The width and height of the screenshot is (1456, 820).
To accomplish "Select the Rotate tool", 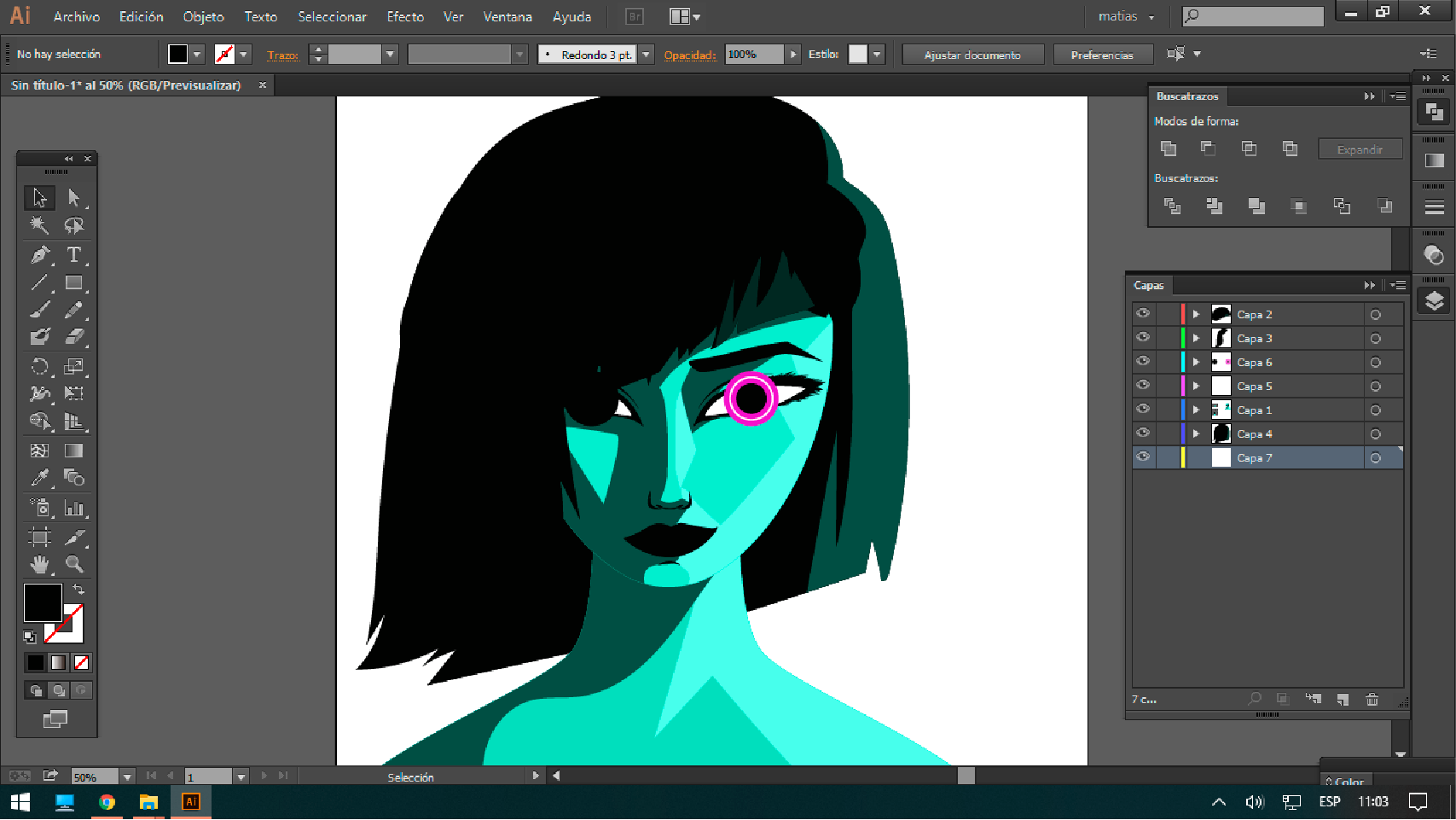I will (39, 366).
